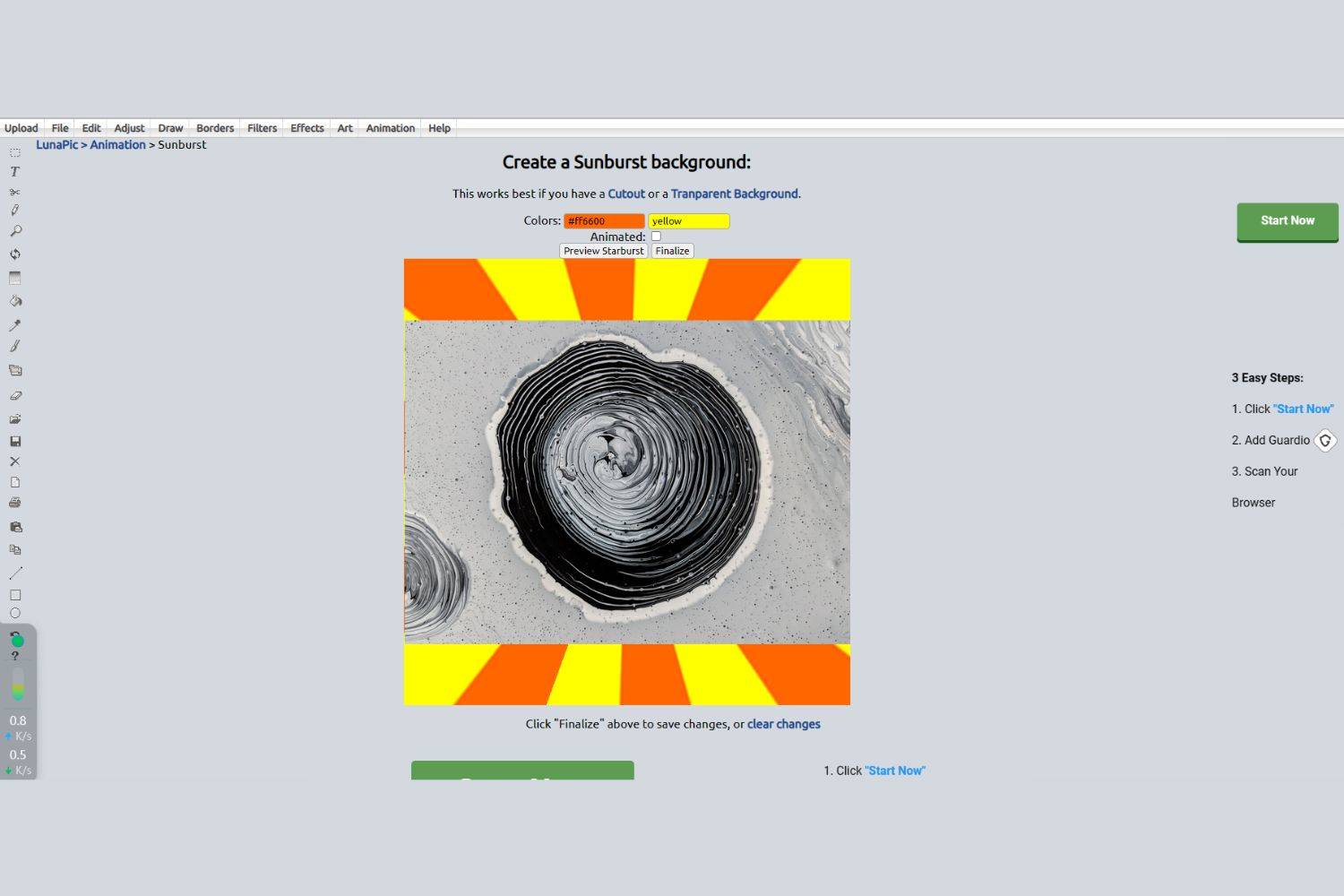Follow the Animation breadcrumb link
1344x896 pixels.
click(117, 144)
